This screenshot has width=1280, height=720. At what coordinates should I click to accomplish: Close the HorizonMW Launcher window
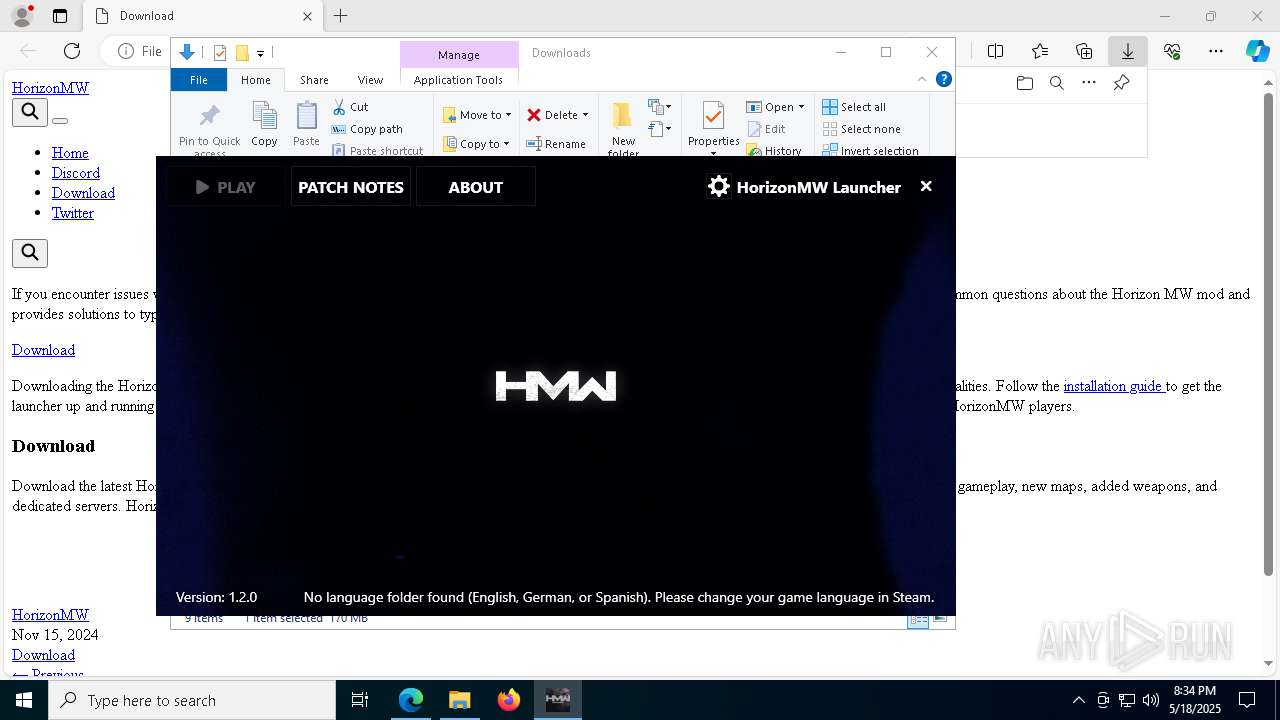coord(926,186)
